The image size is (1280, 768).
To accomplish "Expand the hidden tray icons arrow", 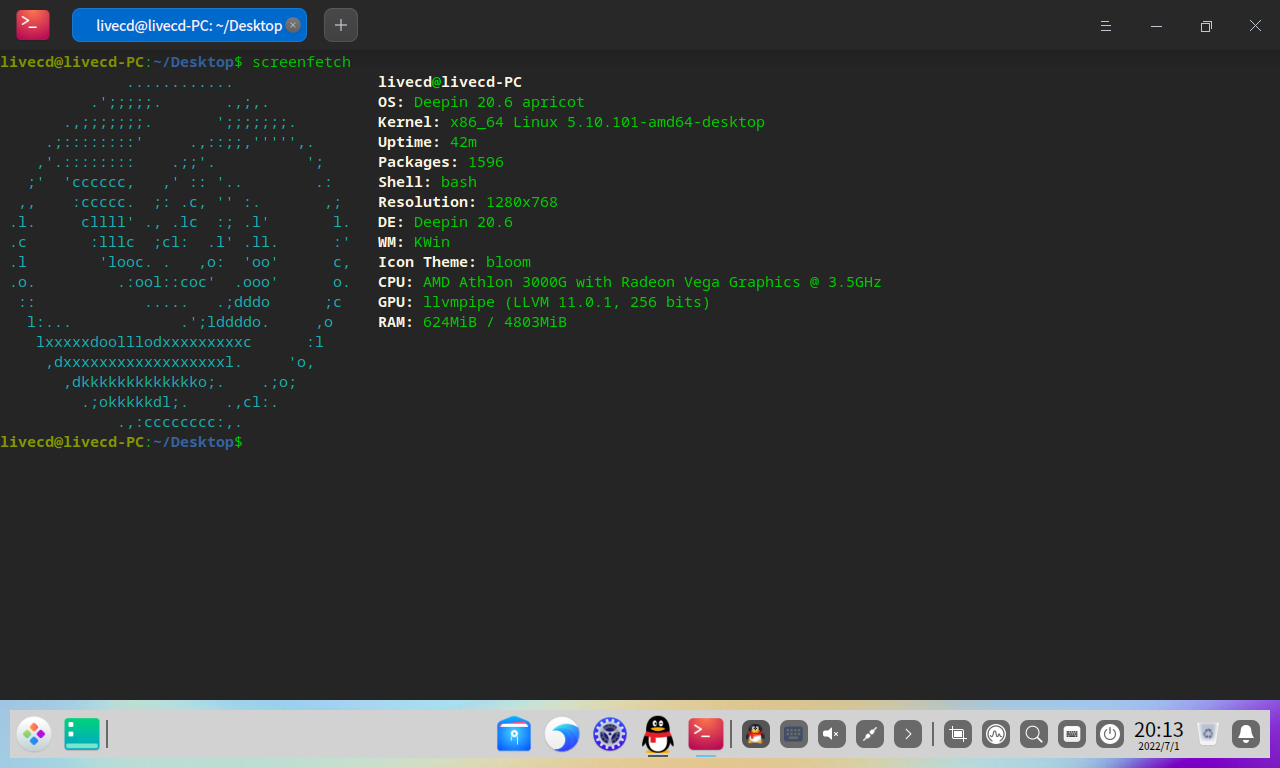I will 907,733.
